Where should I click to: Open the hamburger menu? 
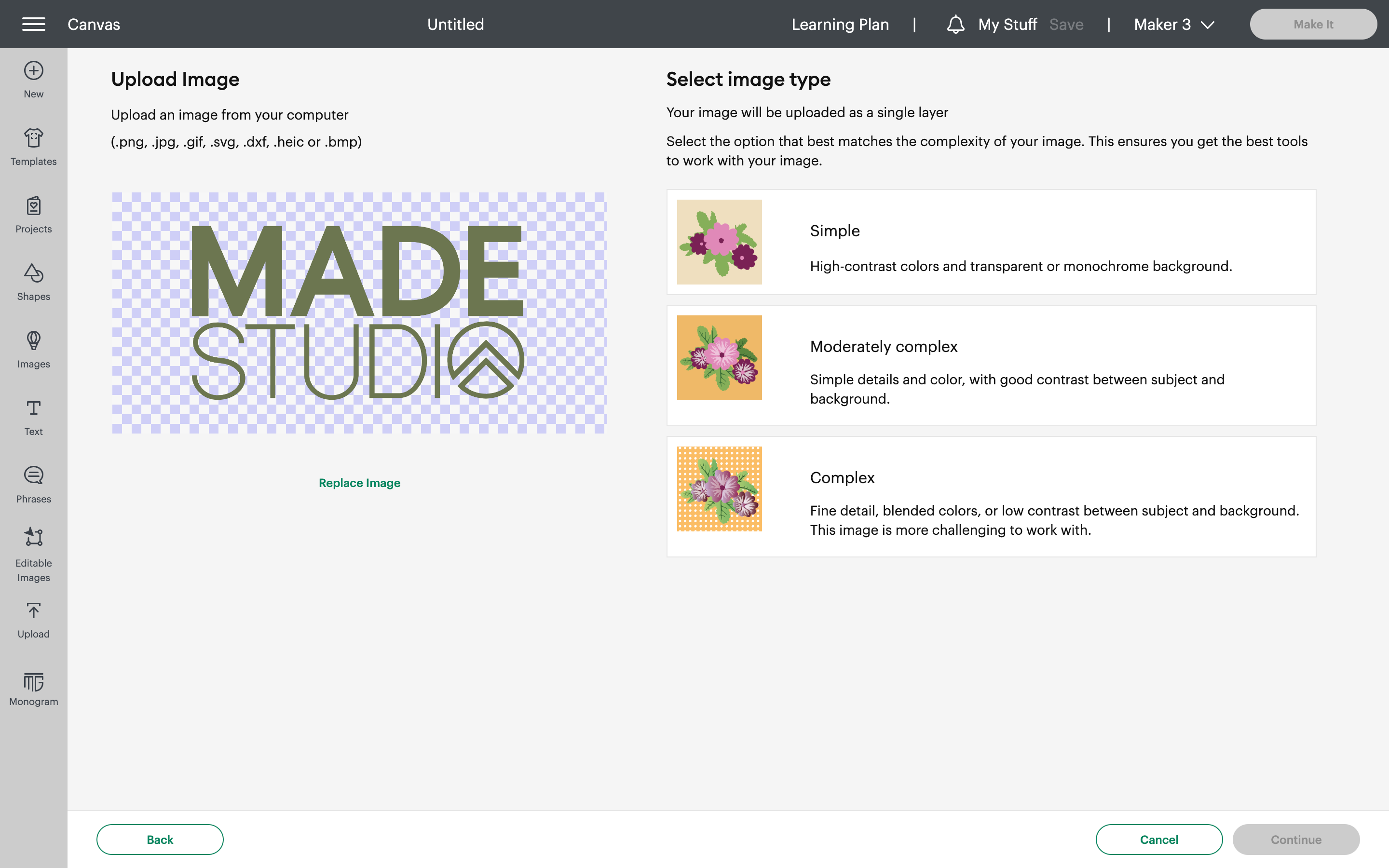[33, 24]
